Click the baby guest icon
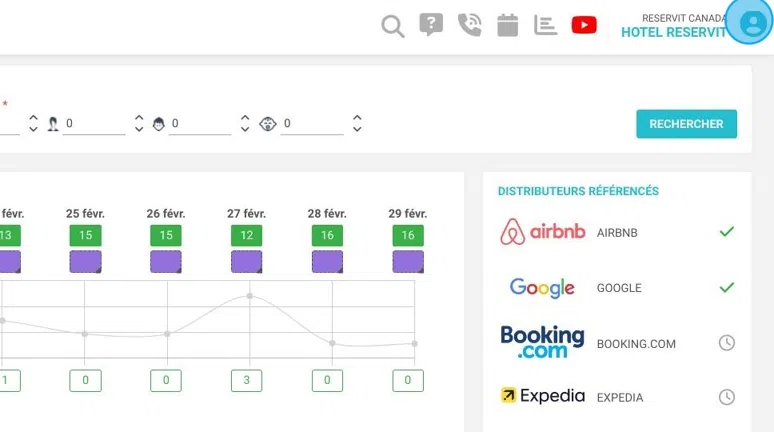This screenshot has height=432, width=774. (268, 123)
